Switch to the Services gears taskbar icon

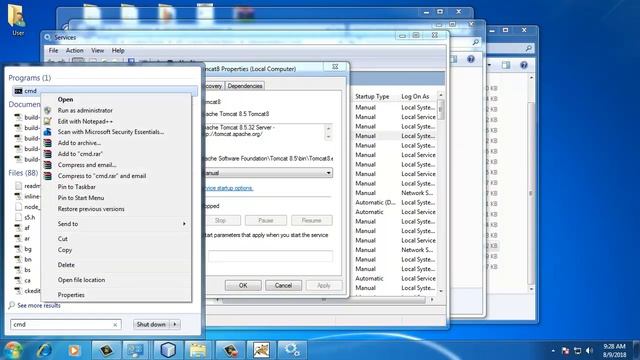292,350
